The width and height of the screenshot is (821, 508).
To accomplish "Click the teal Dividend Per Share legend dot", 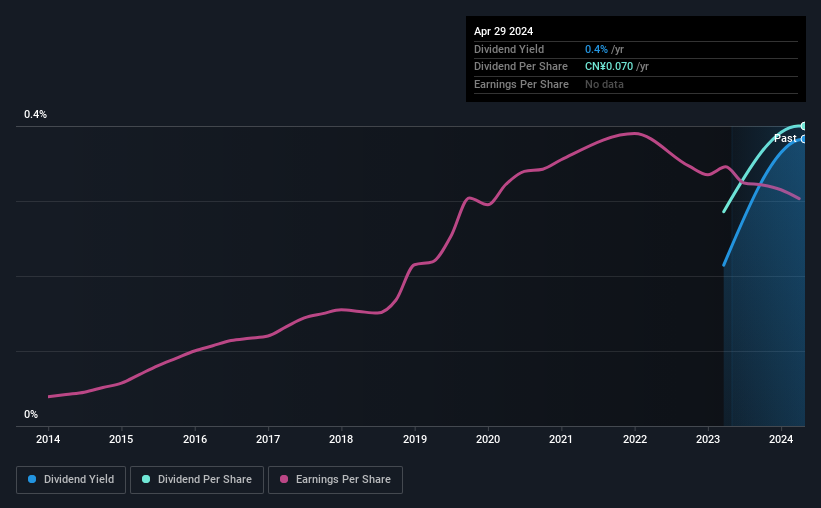I will click(x=146, y=479).
